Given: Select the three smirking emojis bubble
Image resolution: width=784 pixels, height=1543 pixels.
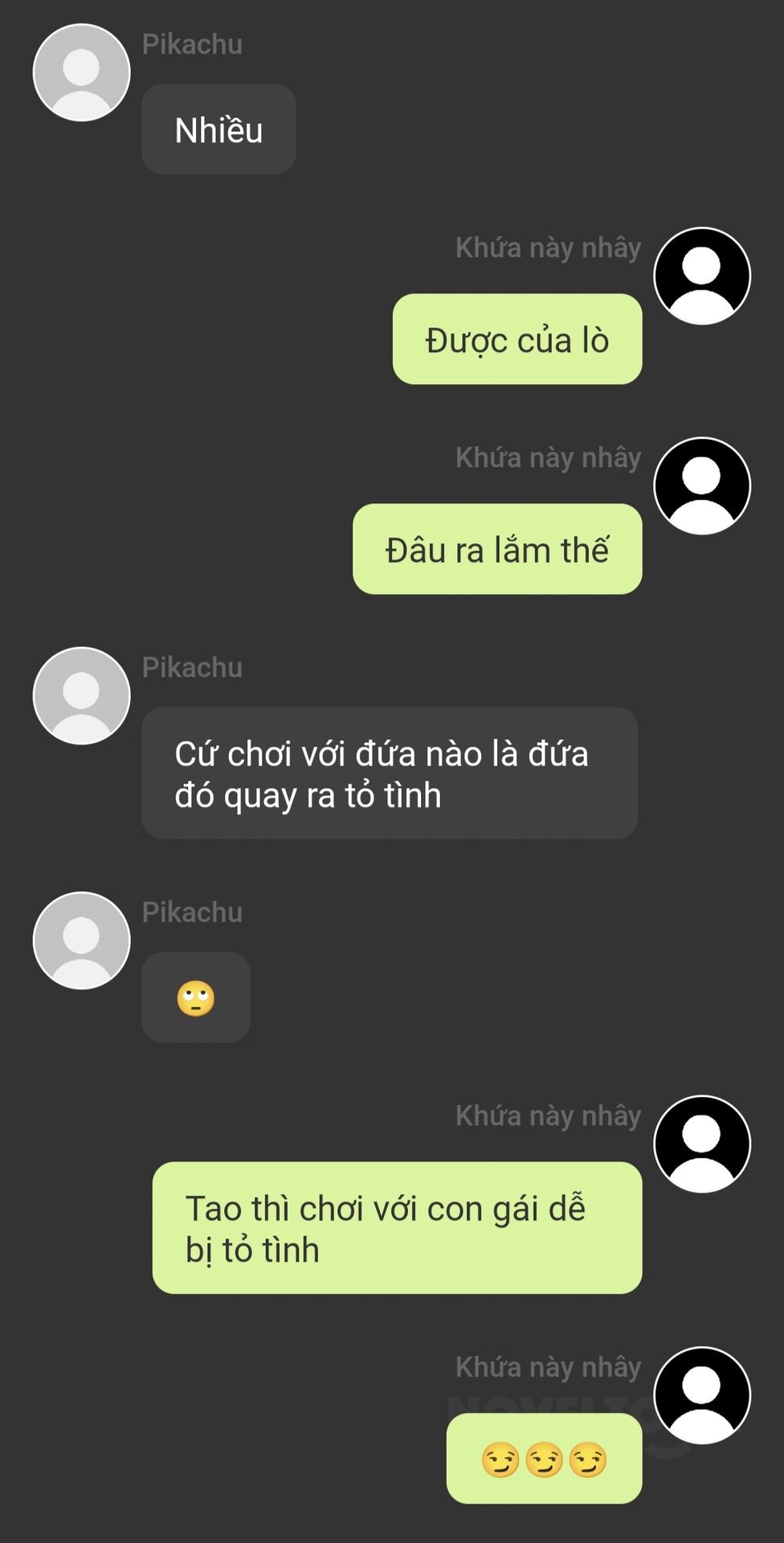Looking at the screenshot, I should click(x=544, y=1458).
